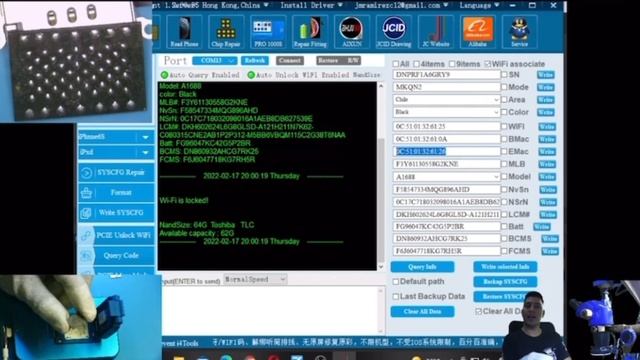Click Write button for WIFI row

(x=547, y=127)
